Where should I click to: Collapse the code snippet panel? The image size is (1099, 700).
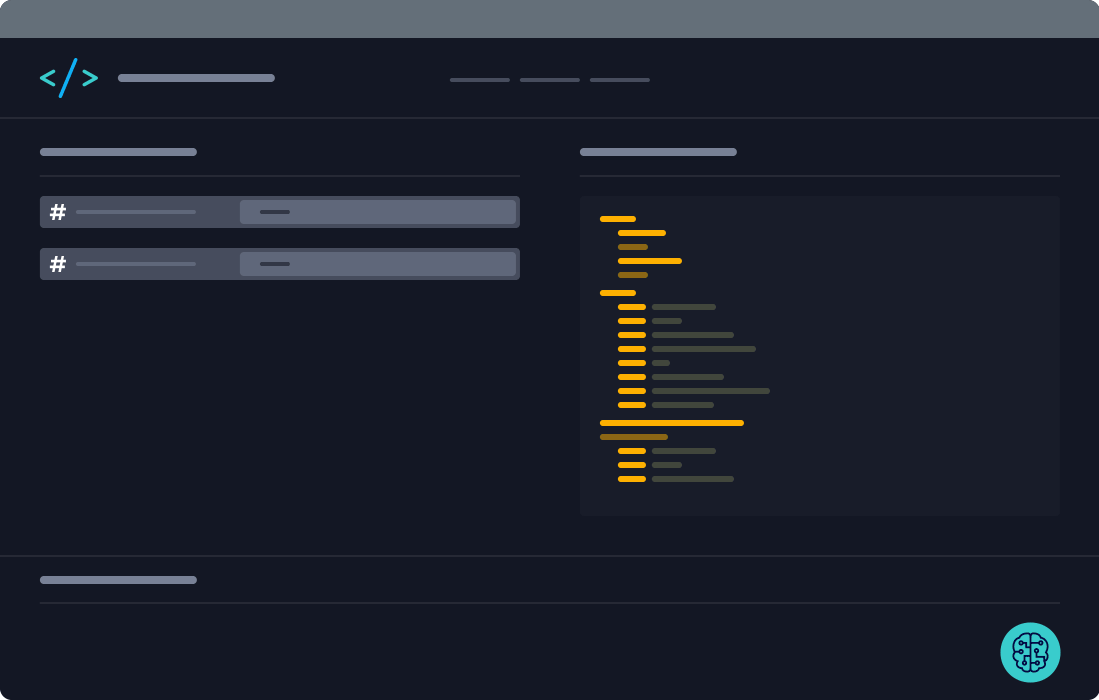[x=820, y=354]
